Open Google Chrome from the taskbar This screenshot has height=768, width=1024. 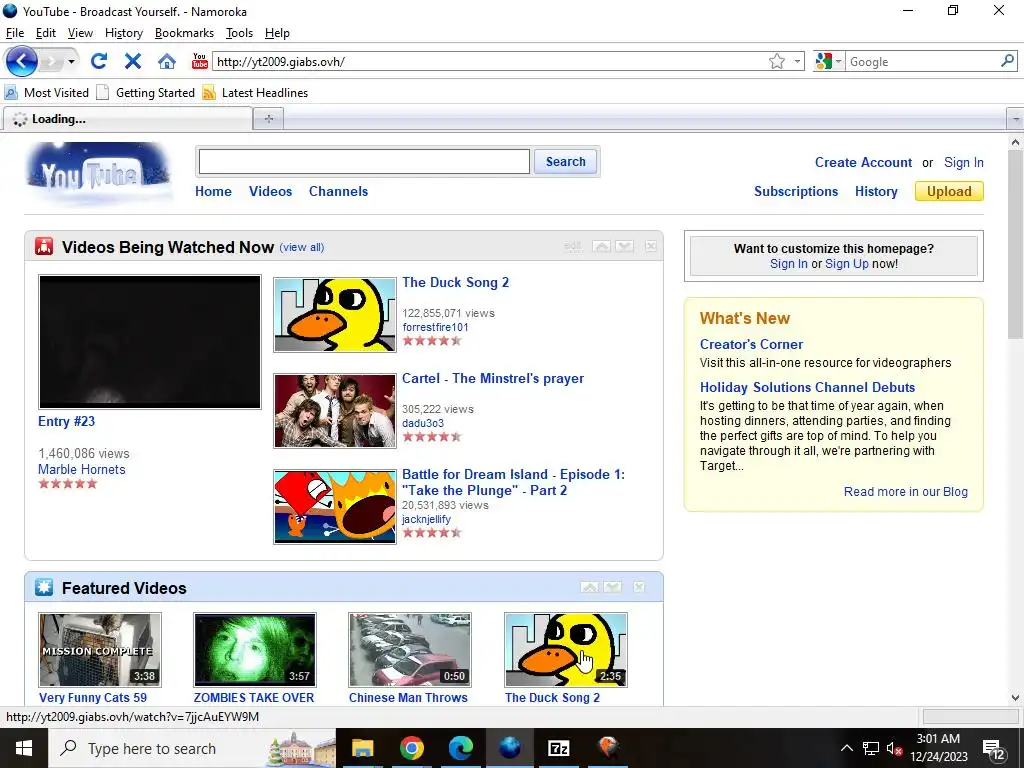coord(411,748)
